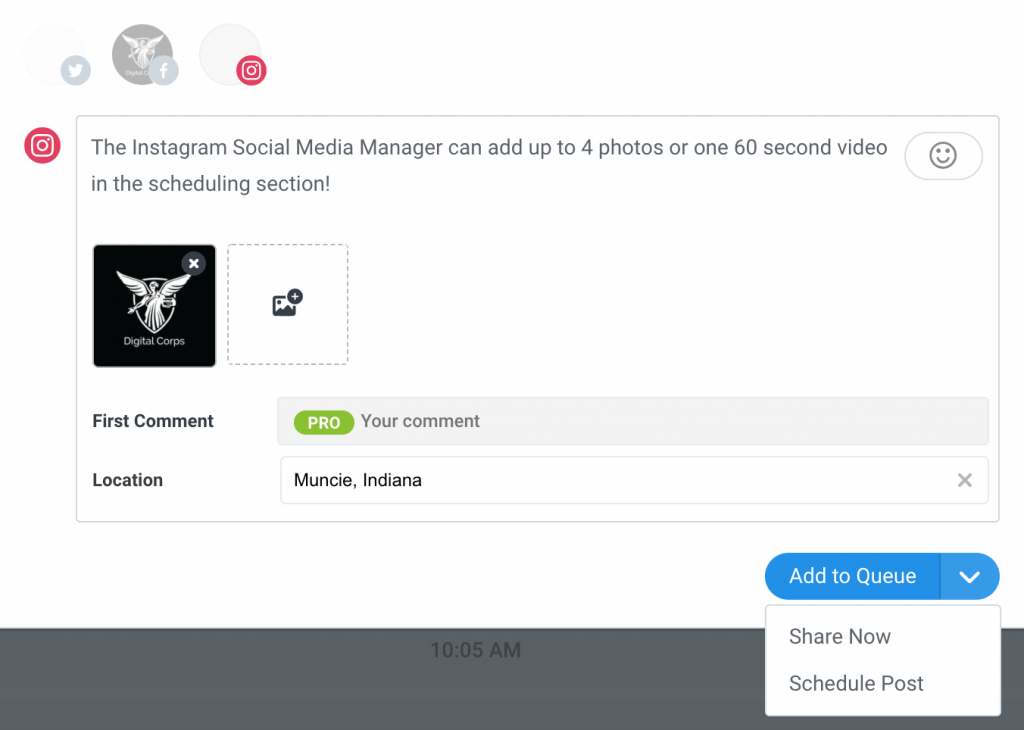
Task: Click the Location field with Muncie, Indiana
Action: click(x=610, y=481)
